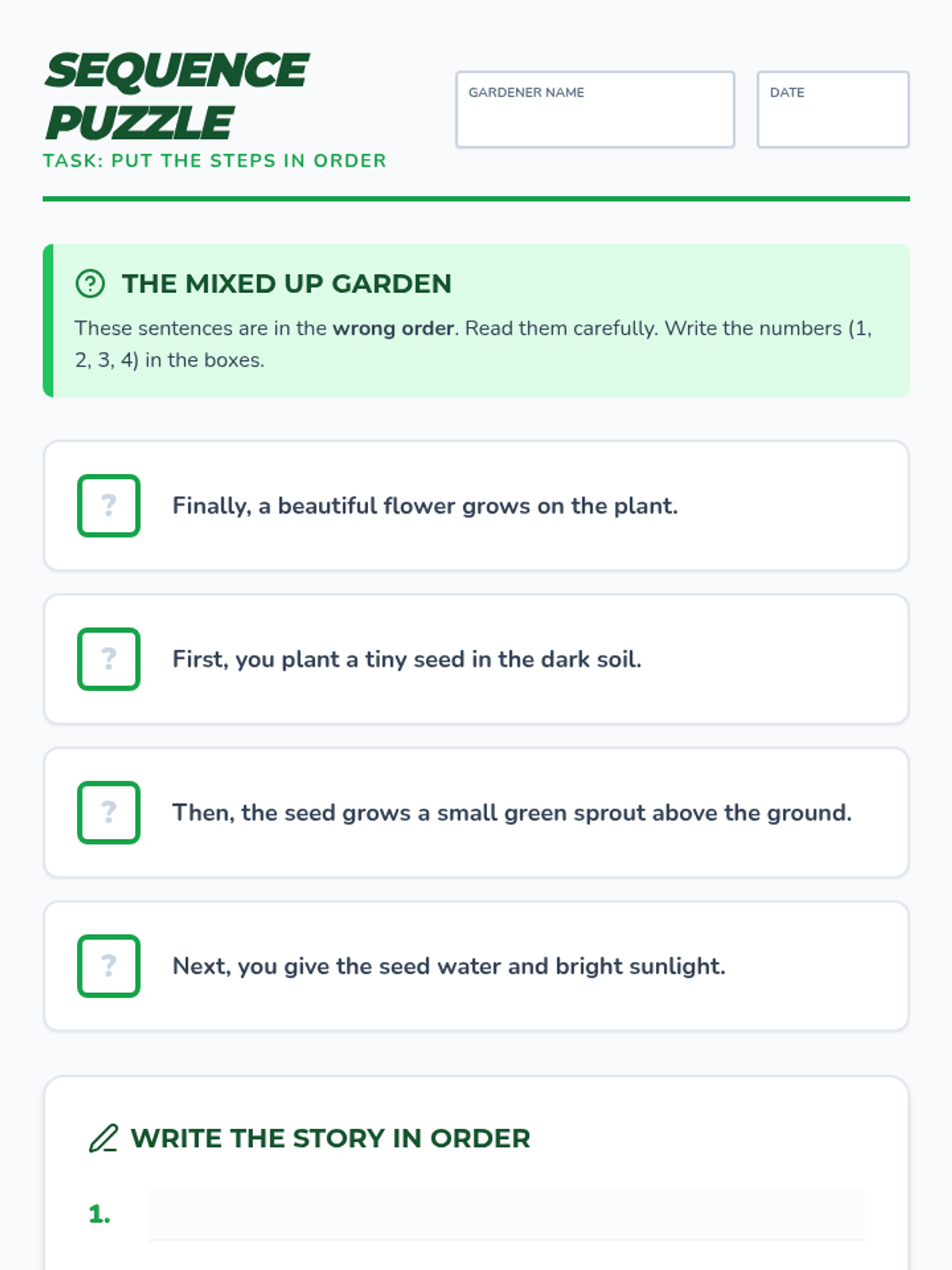Select the answer box for the Finally sentence
952x1270 pixels.
109,506
